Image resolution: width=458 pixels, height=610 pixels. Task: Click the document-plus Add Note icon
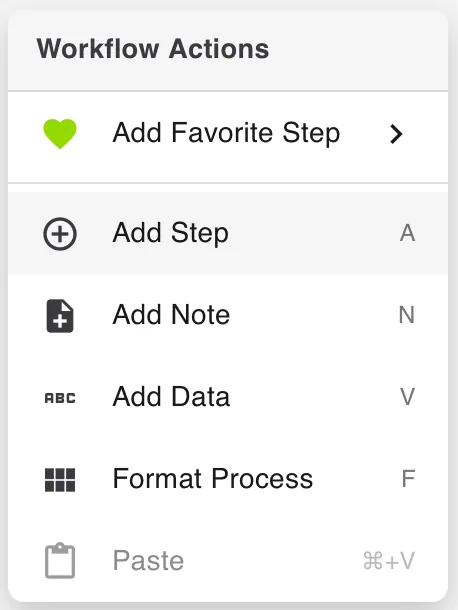60,316
